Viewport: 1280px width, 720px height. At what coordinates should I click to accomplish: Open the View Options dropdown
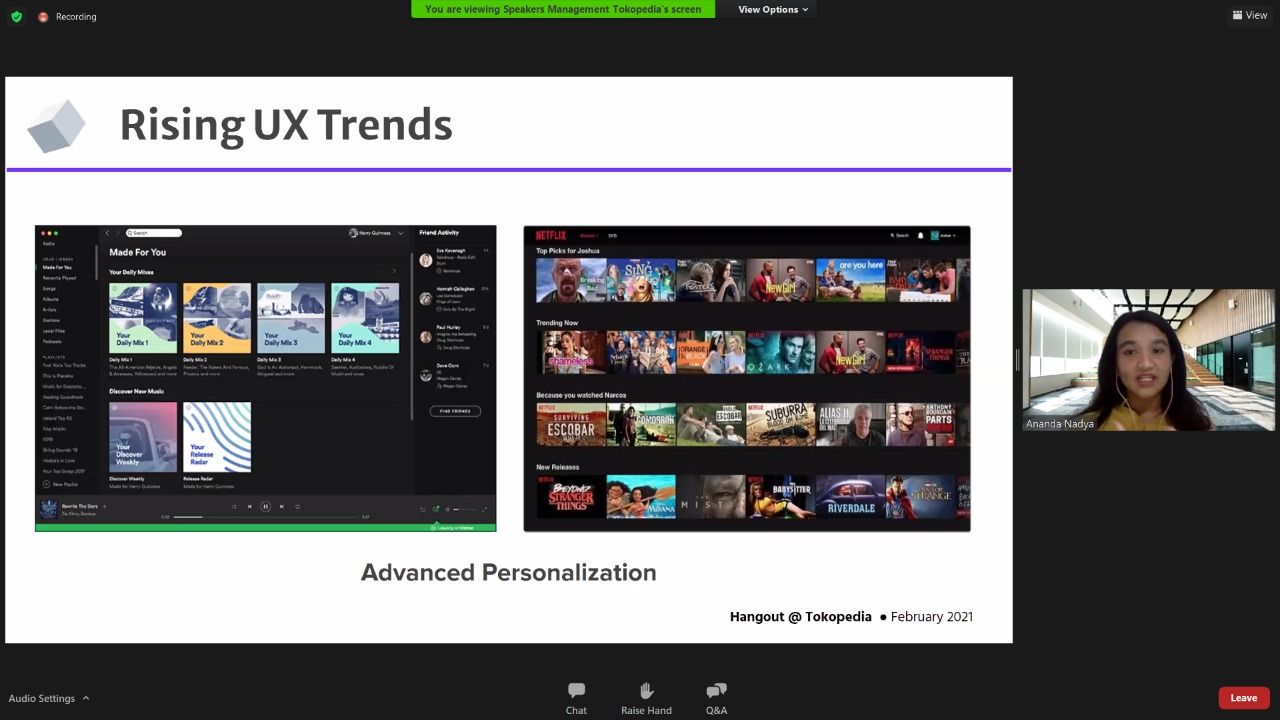tap(773, 9)
